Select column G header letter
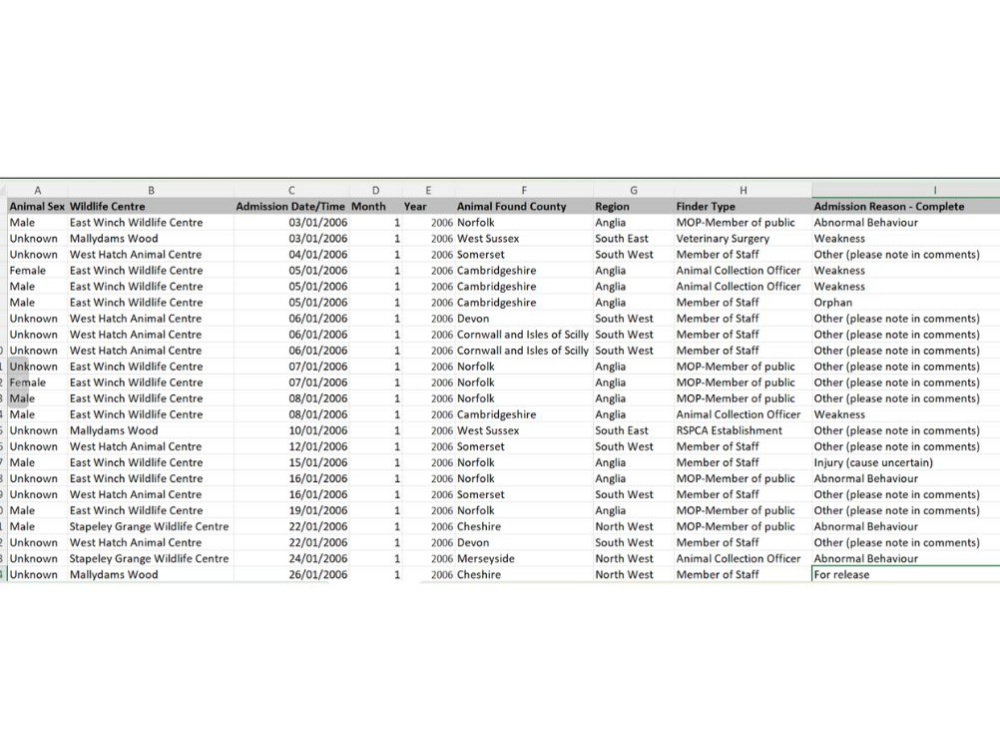1000x750 pixels. [x=633, y=190]
